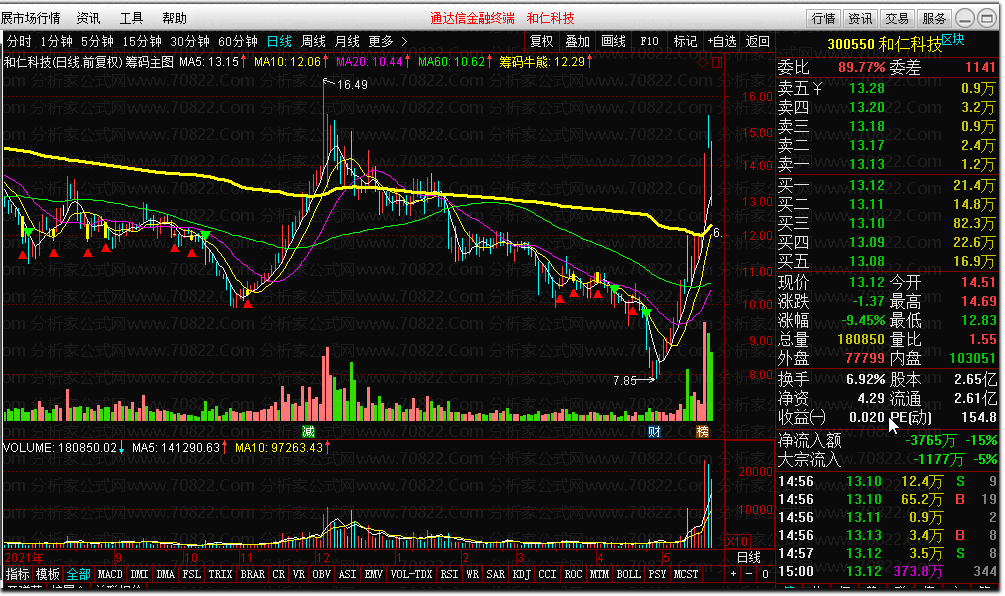Select the FSL indicator tab

(x=192, y=574)
